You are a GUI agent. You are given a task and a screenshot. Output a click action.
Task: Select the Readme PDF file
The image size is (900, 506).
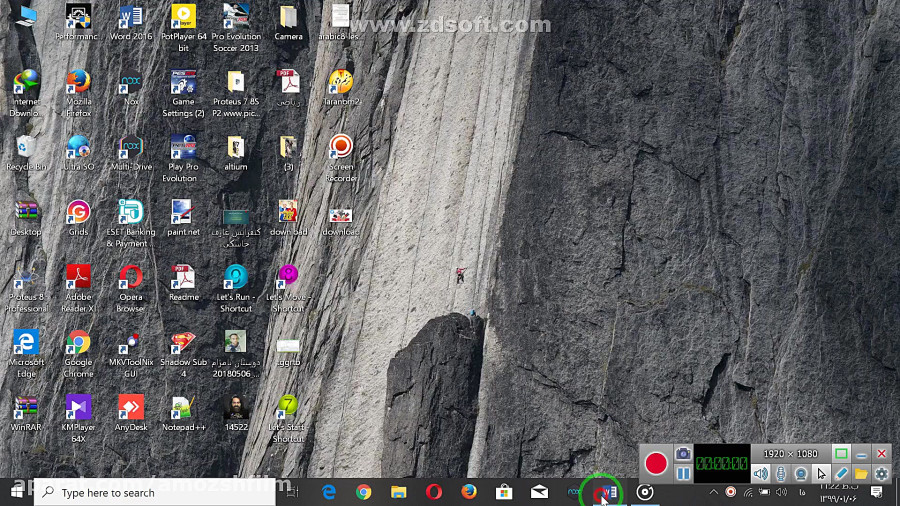(184, 283)
